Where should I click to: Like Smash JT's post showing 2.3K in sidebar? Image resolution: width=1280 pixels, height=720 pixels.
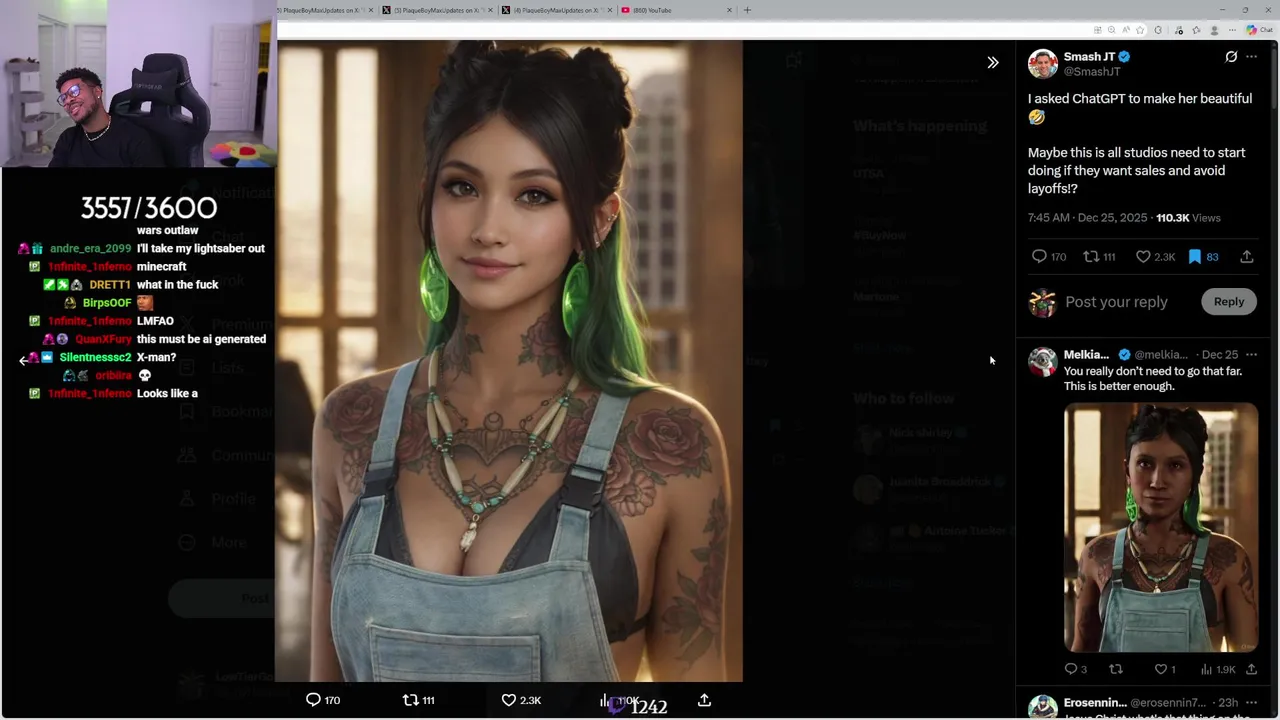(1155, 257)
